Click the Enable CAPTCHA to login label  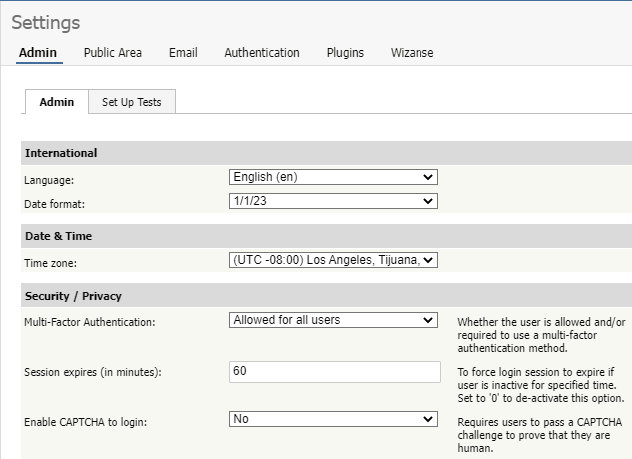[85, 422]
